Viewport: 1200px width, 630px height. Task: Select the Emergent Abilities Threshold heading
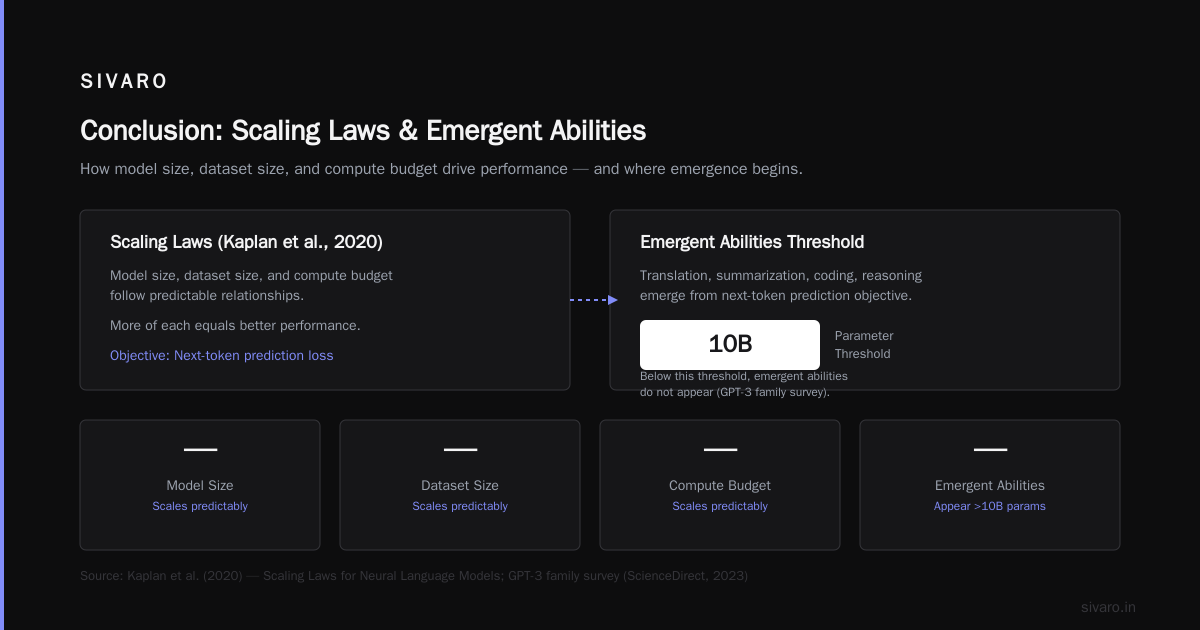[x=752, y=242]
